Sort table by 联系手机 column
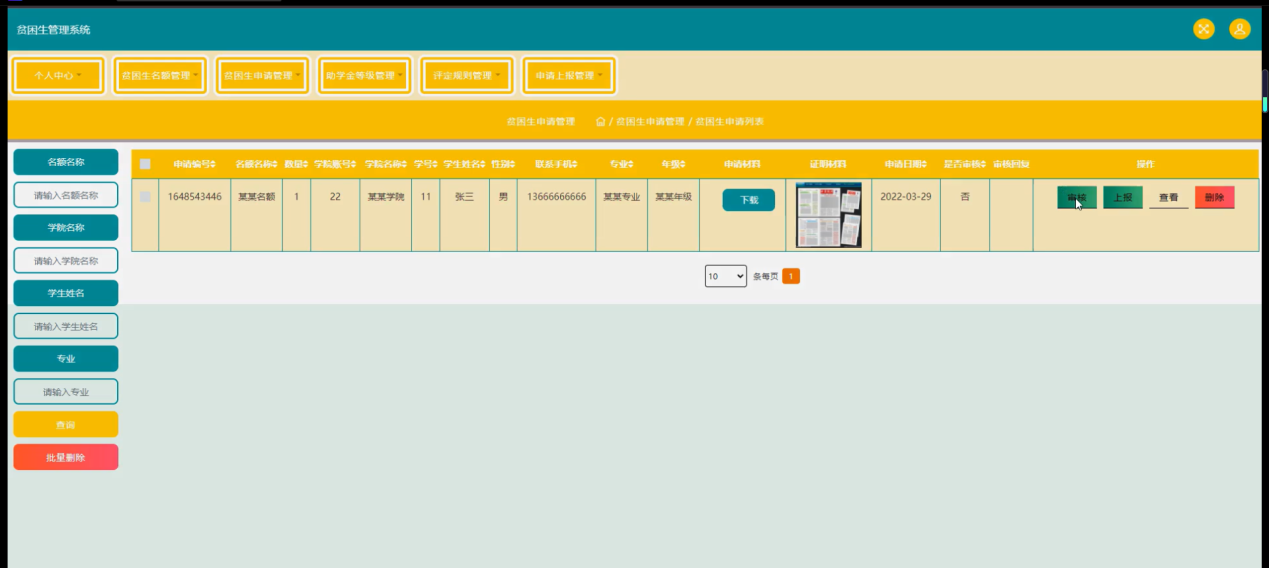The width and height of the screenshot is (1269, 568). click(x=555, y=164)
